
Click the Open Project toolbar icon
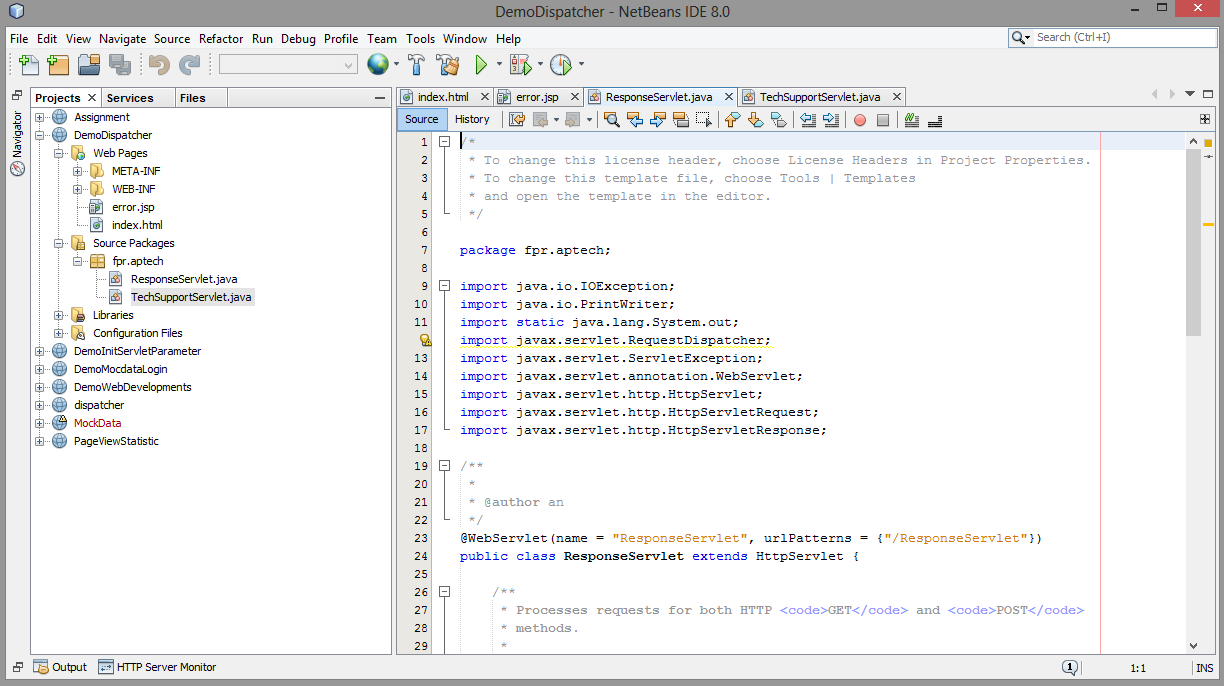point(89,65)
